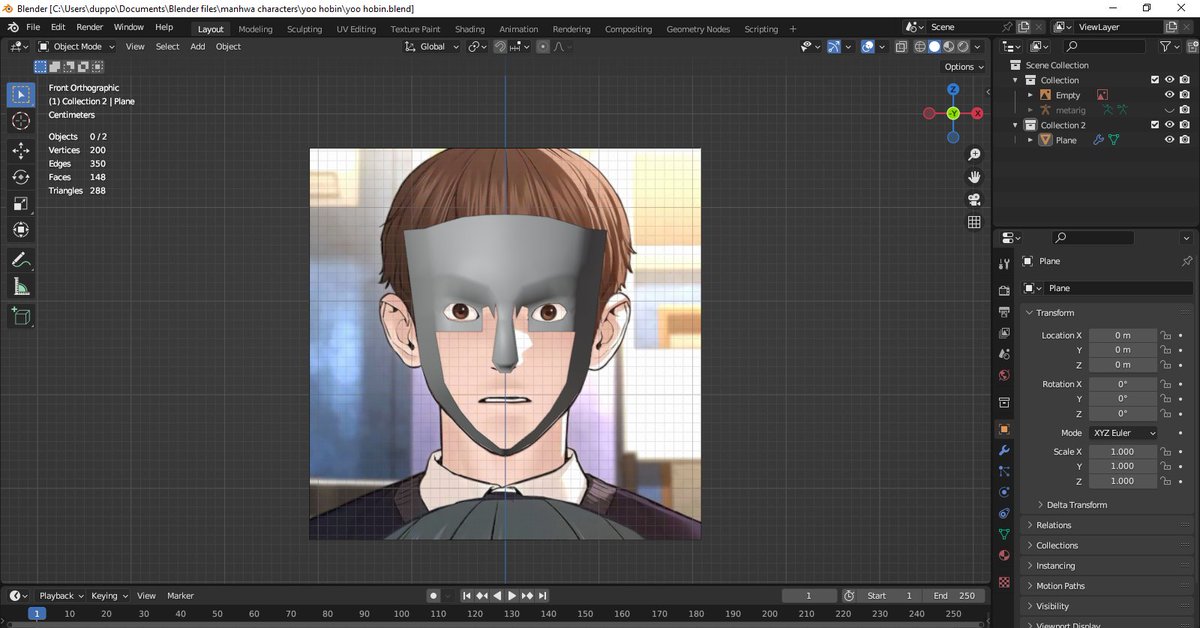Switch to the Sculpting workspace tab
The image size is (1200, 628).
304,29
